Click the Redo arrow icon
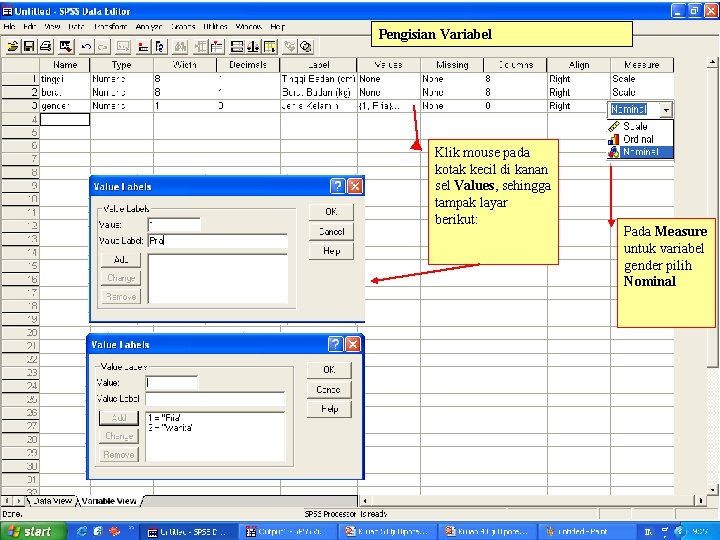This screenshot has width=720, height=540. pos(102,46)
